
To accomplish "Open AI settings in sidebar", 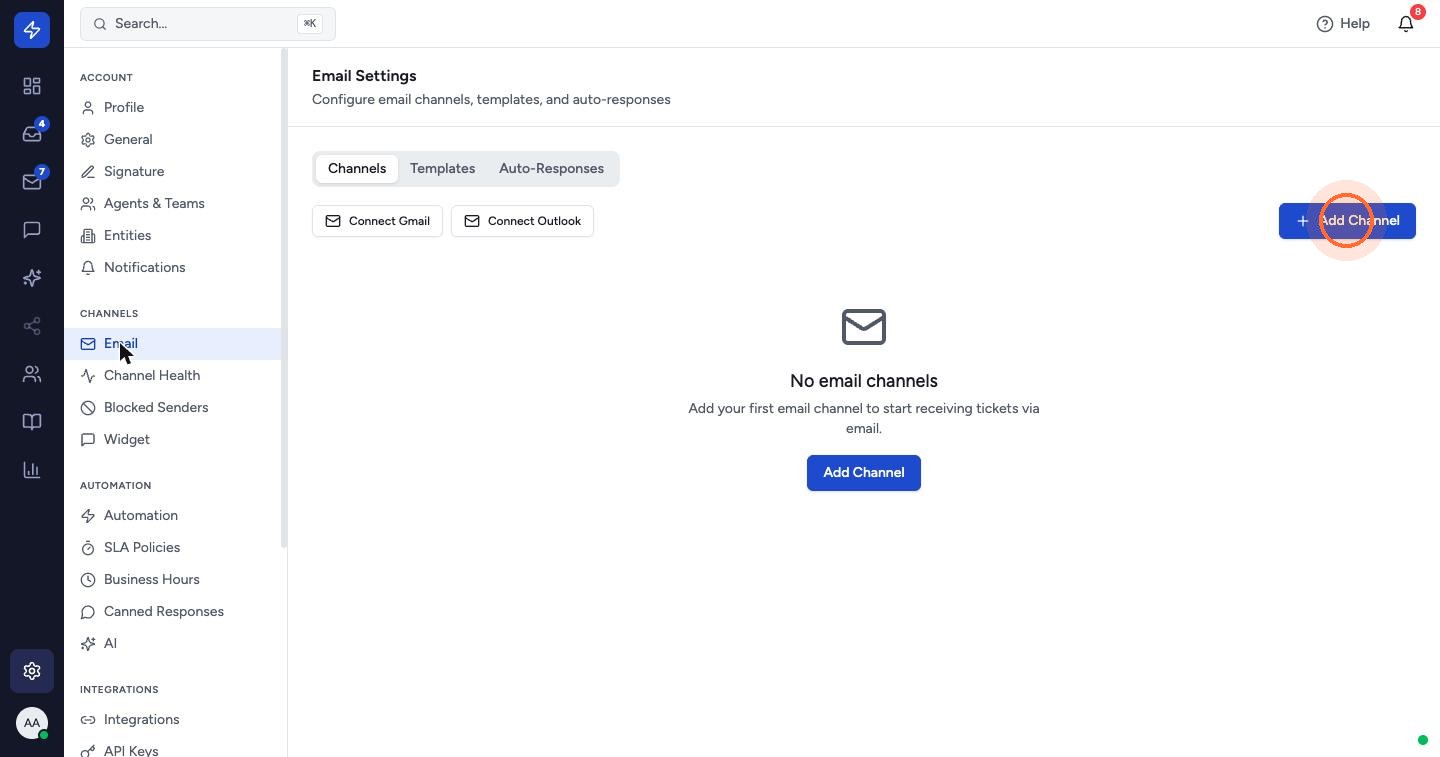I will click(x=172, y=644).
